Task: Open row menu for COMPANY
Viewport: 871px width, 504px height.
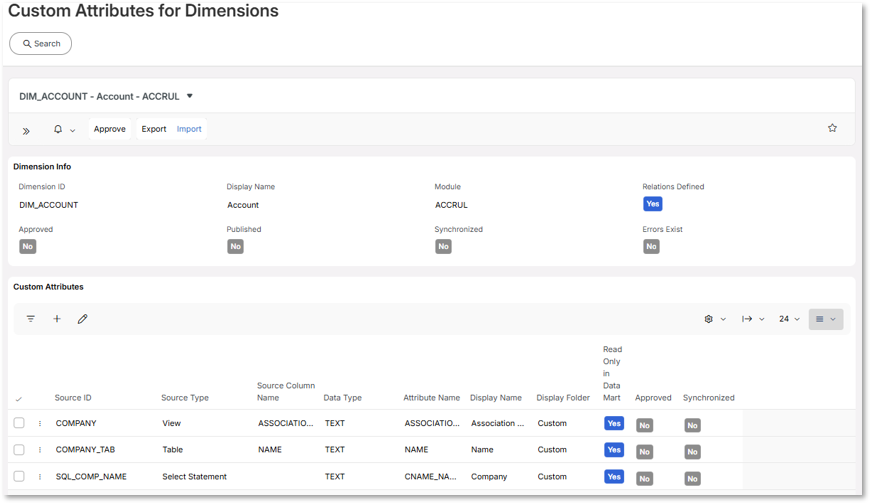Action: pyautogui.click(x=40, y=423)
